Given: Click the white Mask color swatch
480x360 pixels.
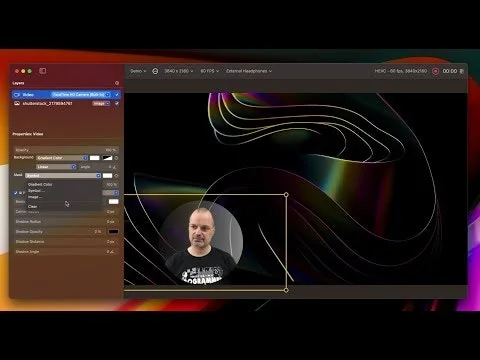Looking at the screenshot, I should [x=107, y=176].
